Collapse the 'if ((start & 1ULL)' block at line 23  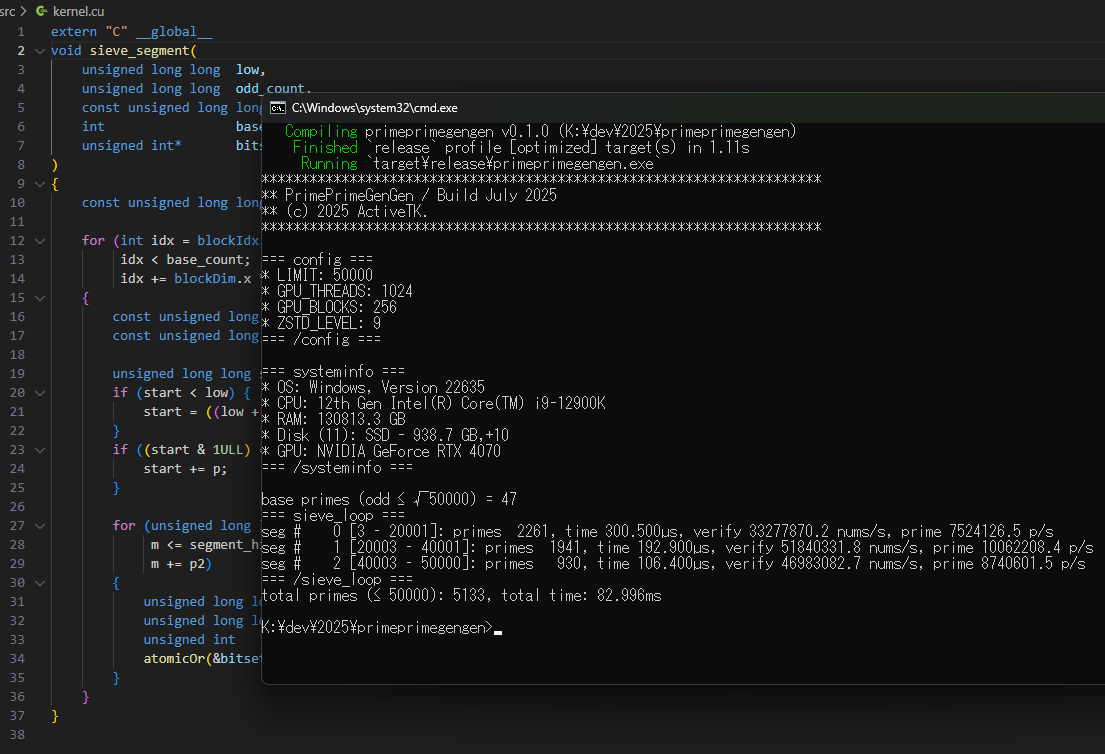click(39, 450)
